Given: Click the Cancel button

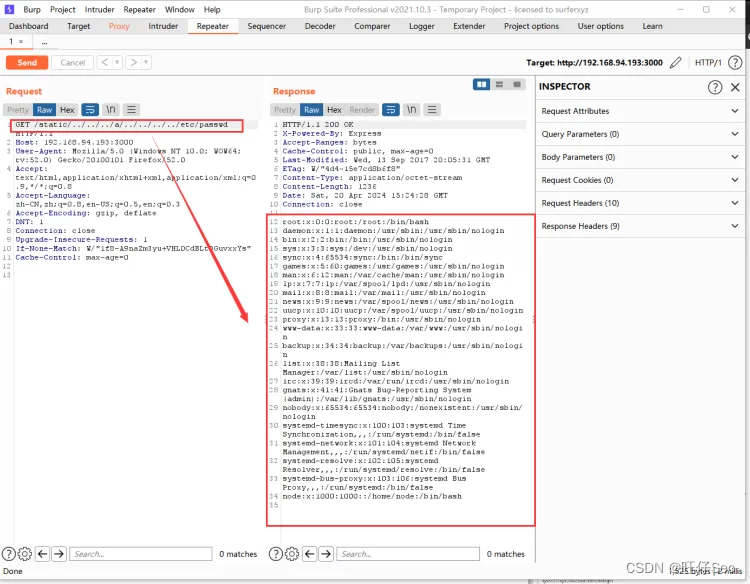Looking at the screenshot, I should [73, 63].
